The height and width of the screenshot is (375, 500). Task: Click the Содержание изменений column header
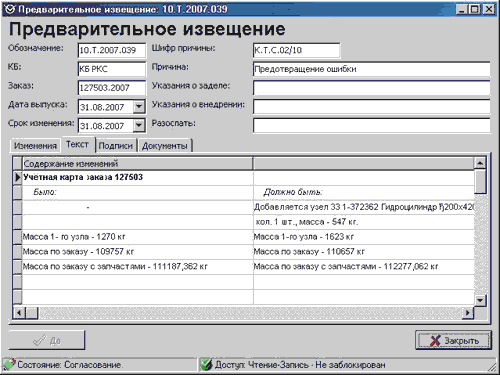click(137, 164)
